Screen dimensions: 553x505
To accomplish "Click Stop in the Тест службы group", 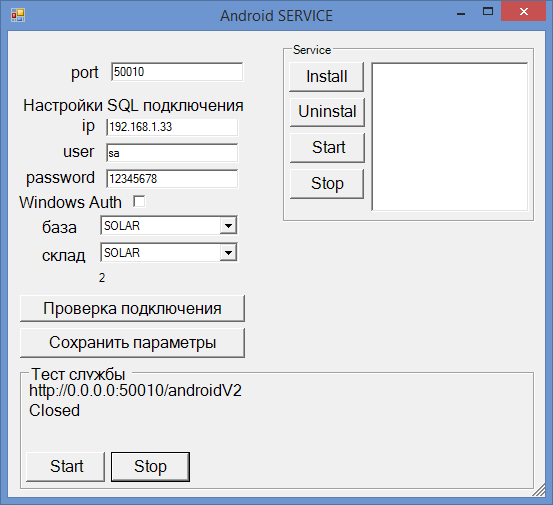I will coord(151,467).
